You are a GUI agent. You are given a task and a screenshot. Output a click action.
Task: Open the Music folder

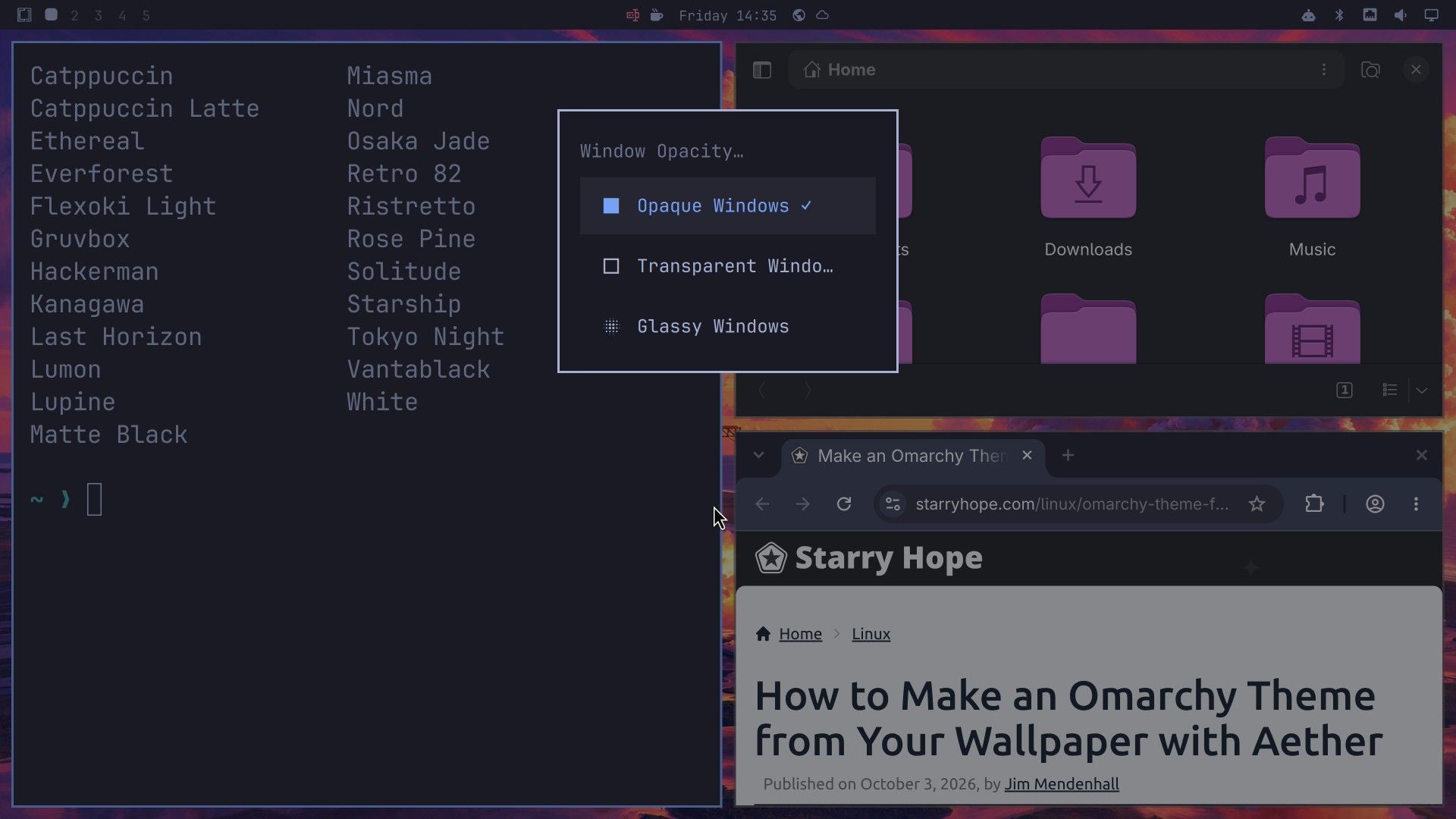[1312, 198]
